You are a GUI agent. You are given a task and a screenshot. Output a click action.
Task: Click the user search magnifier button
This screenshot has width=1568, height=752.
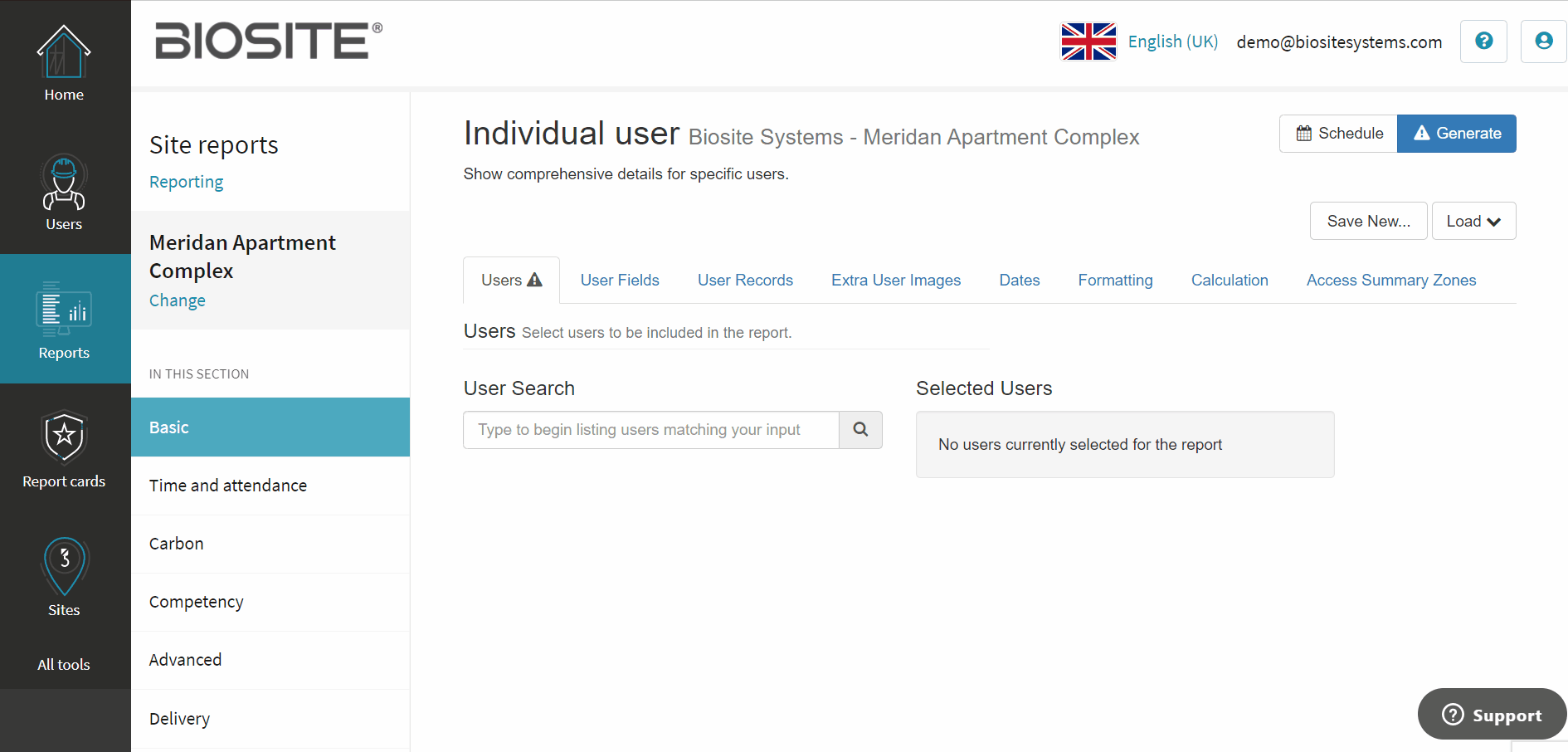860,430
